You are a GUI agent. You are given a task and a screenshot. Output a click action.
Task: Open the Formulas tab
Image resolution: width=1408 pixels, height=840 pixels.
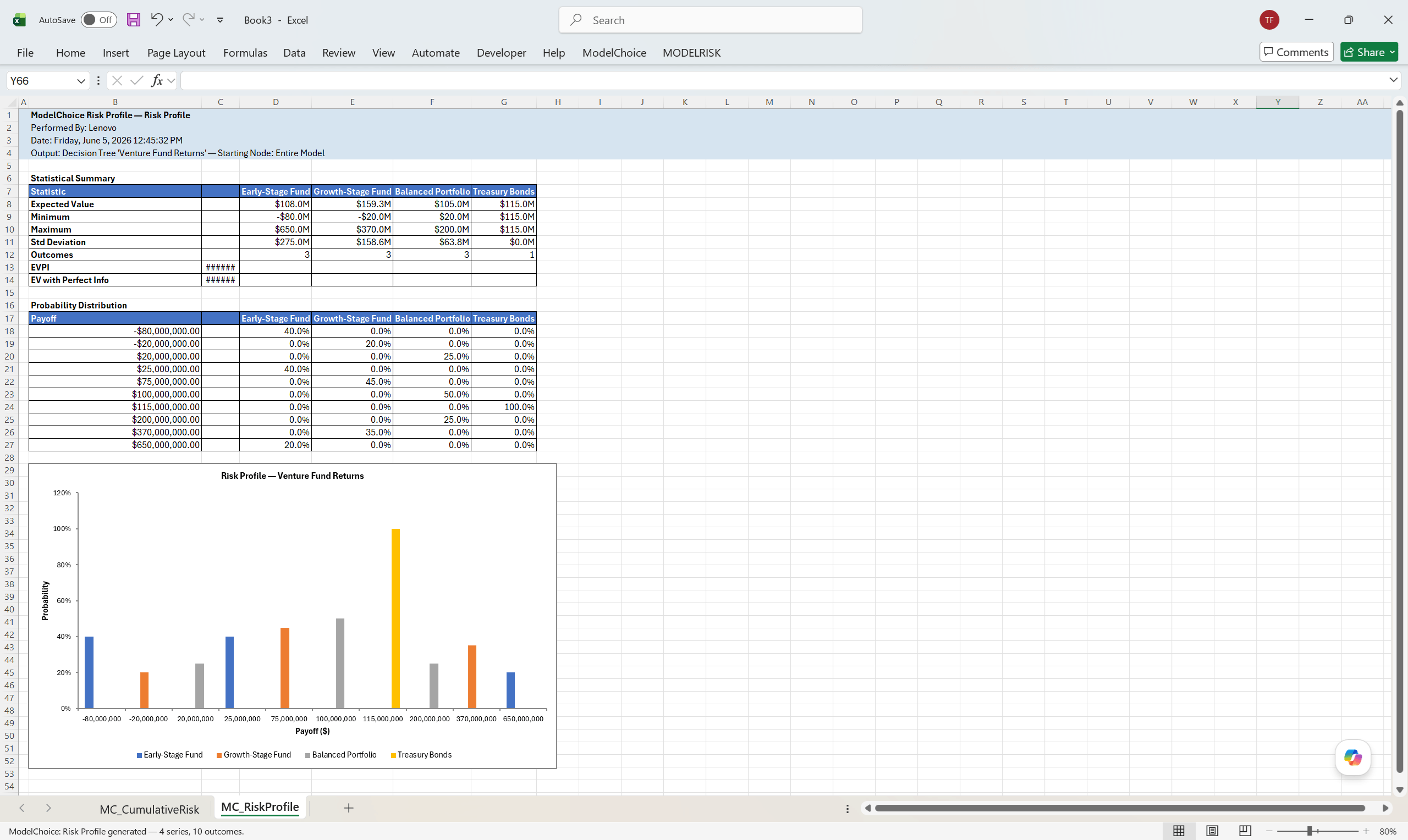click(245, 52)
